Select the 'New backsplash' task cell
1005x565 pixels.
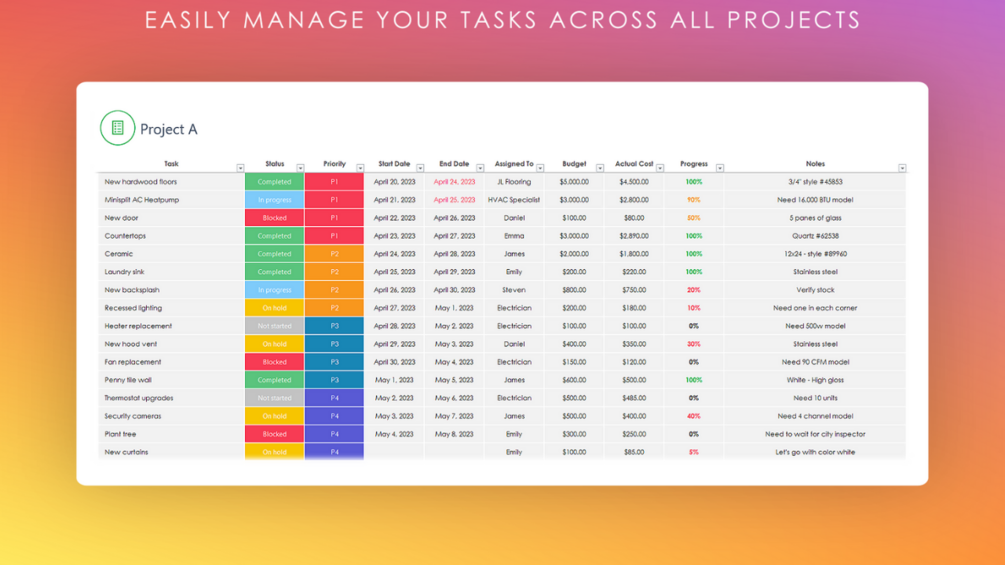click(x=171, y=290)
